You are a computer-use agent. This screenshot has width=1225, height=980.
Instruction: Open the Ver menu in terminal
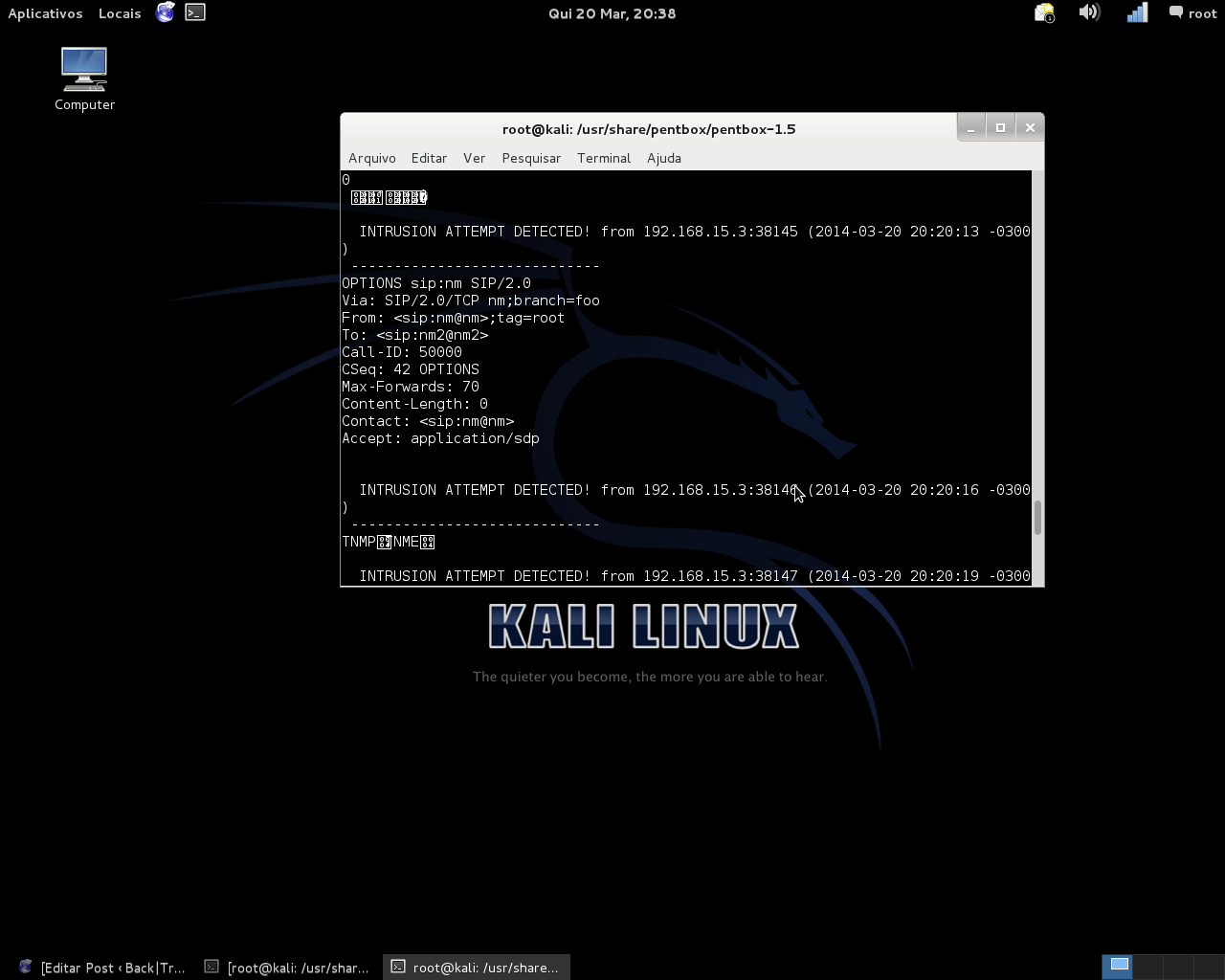474,158
